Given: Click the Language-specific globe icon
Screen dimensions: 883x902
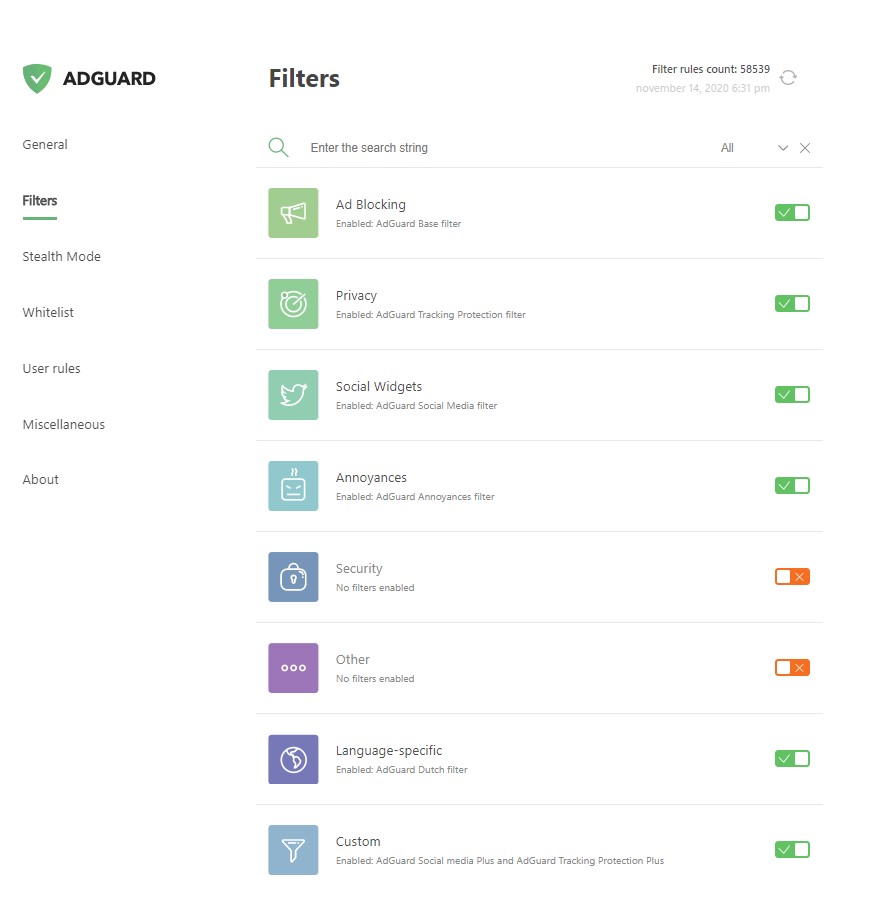Looking at the screenshot, I should coord(293,759).
